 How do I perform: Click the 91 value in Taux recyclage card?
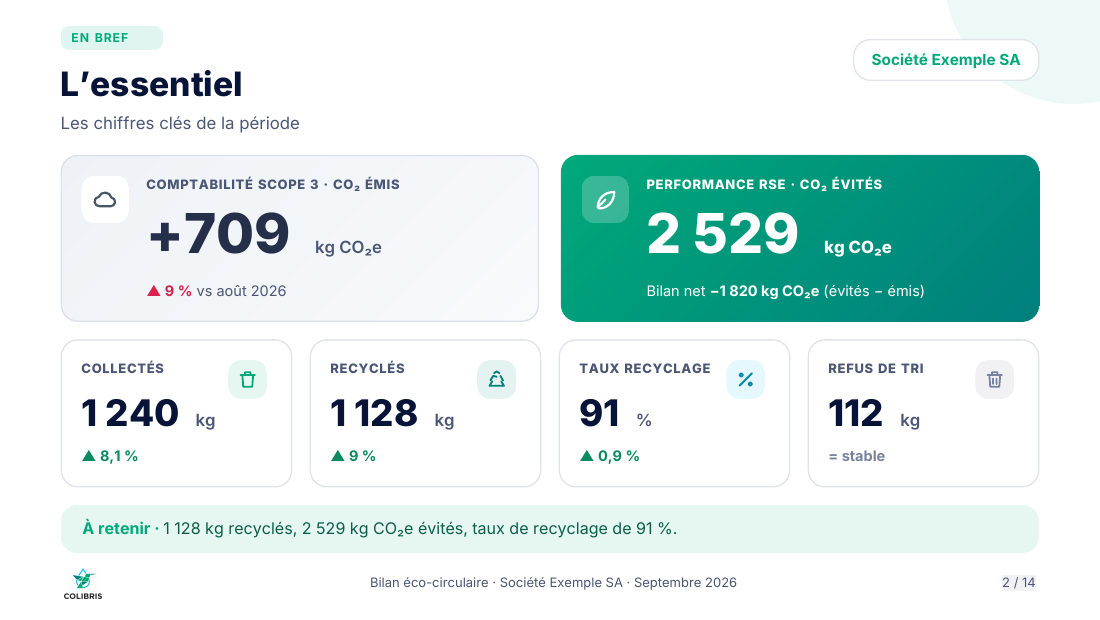600,413
